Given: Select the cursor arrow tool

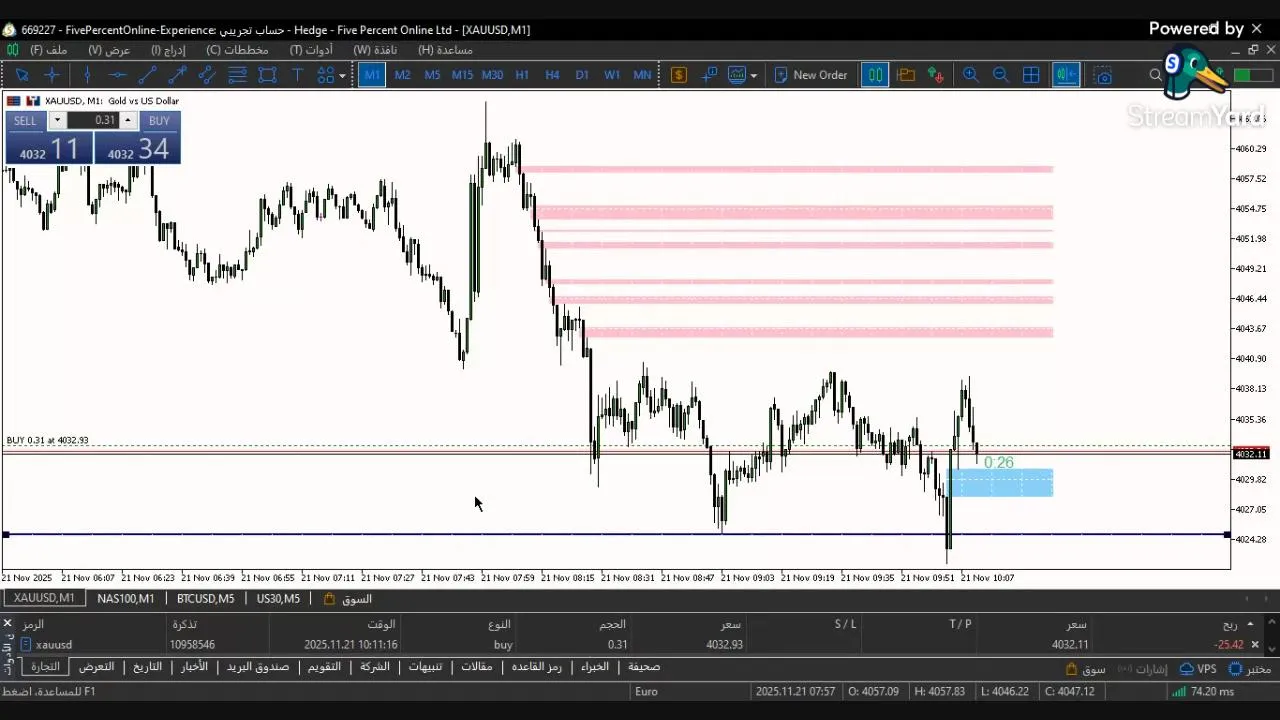Looking at the screenshot, I should (22, 75).
